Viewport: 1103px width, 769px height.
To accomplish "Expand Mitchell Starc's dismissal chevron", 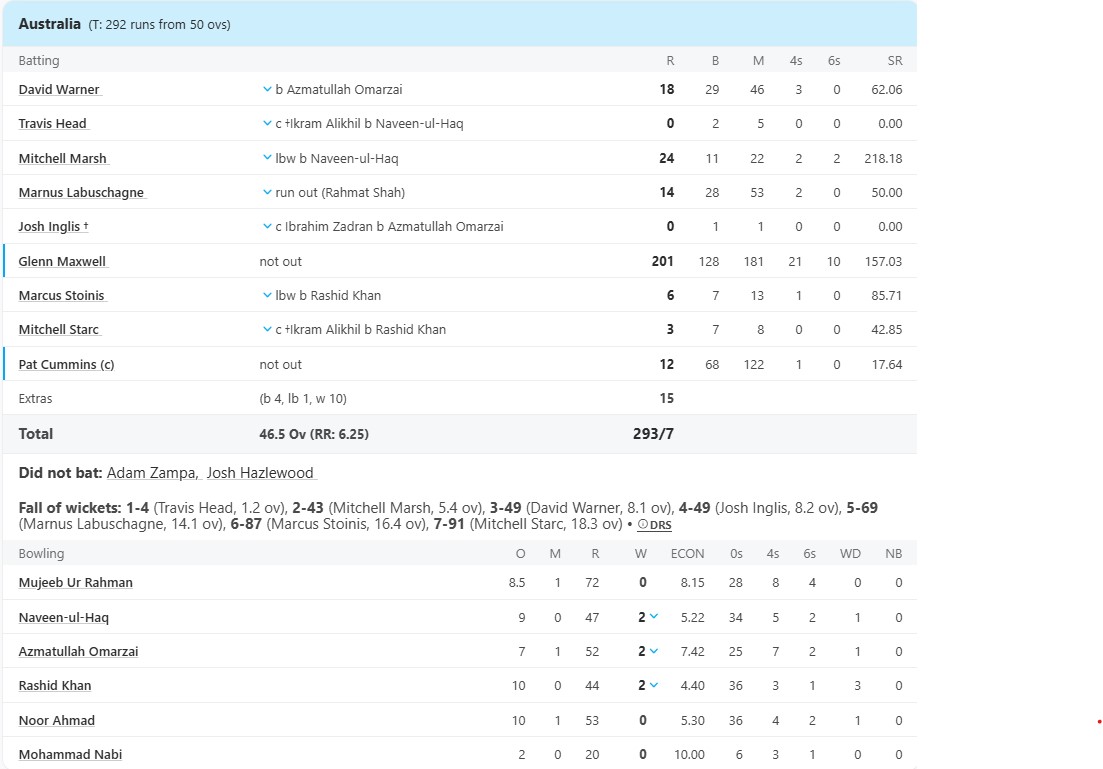I will (267, 329).
